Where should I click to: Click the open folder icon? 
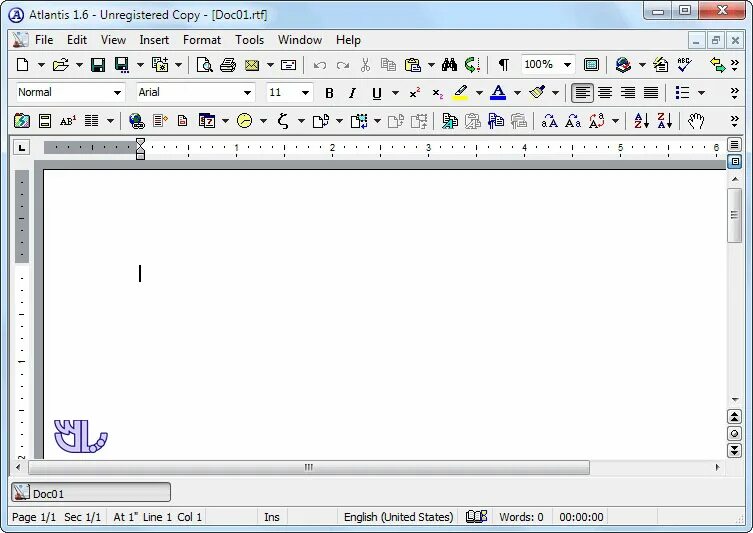click(61, 64)
